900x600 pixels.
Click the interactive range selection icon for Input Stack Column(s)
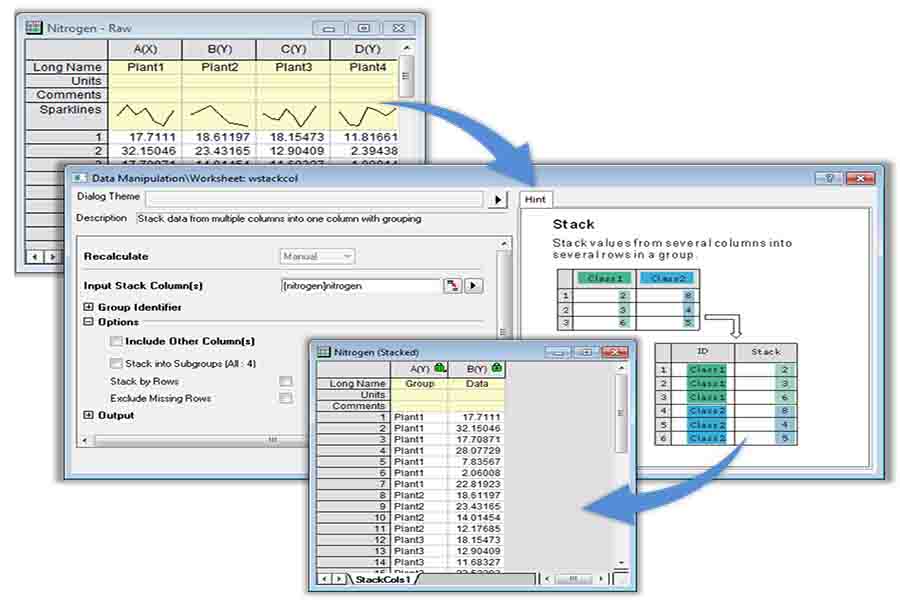coord(452,285)
